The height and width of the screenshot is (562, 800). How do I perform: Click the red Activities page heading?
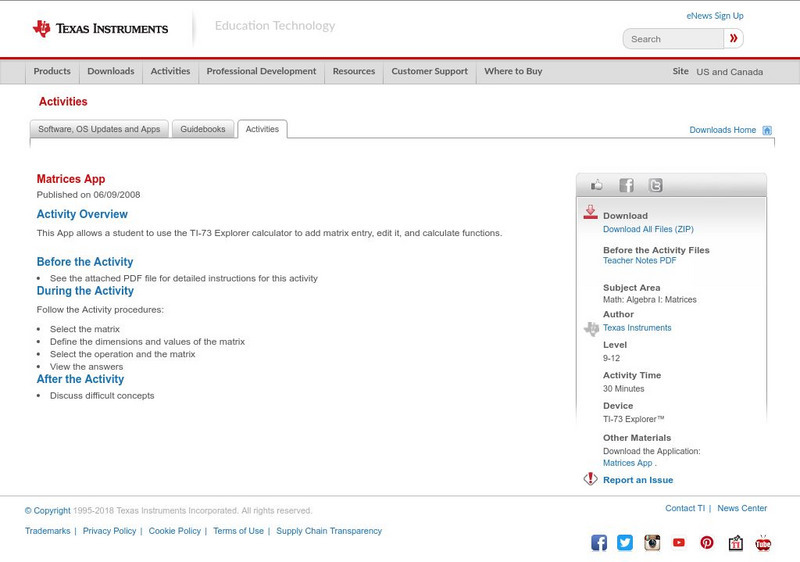[63, 101]
